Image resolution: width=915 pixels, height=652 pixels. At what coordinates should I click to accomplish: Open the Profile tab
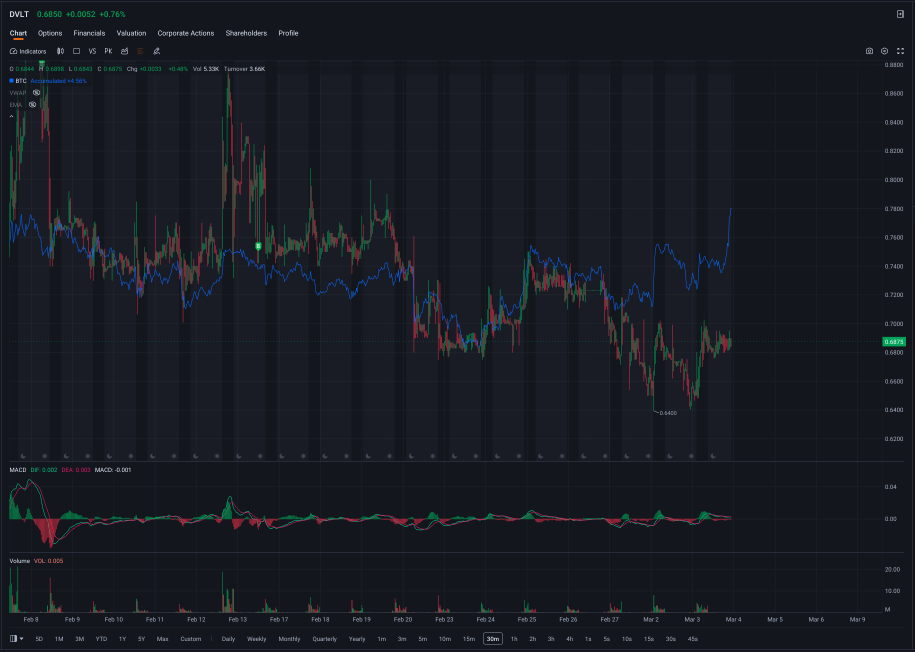pos(288,33)
